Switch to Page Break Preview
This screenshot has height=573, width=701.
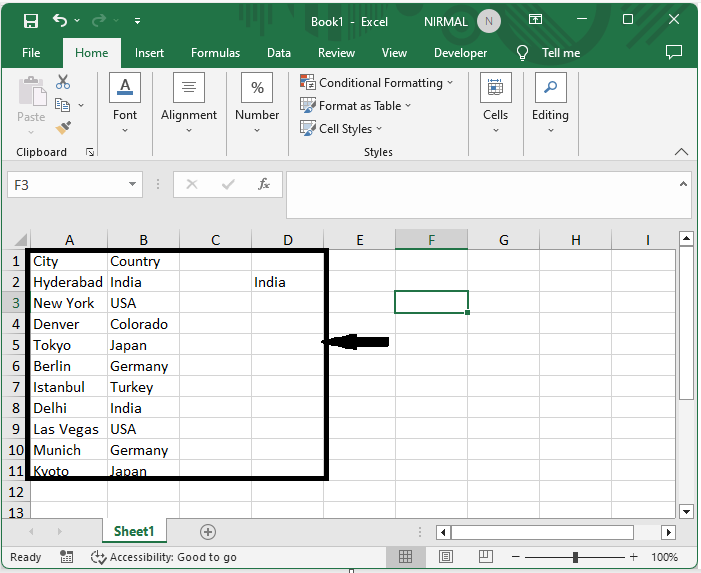(x=486, y=556)
